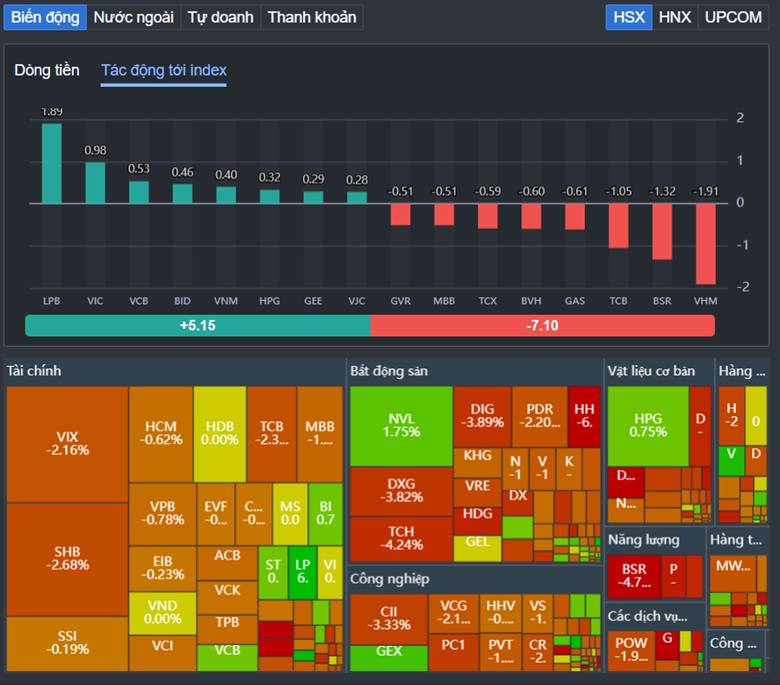Open the HCM -0.62% tile

(161, 433)
